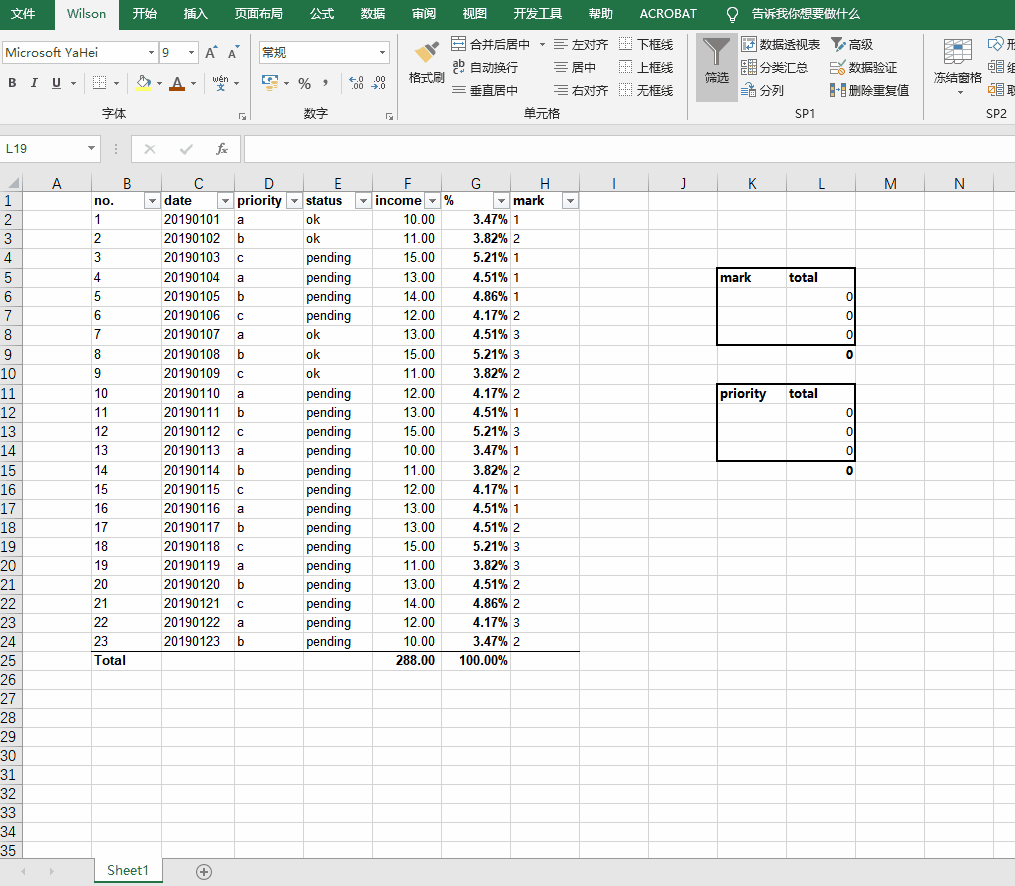
Task: Click the Percent Style icon
Action: 304,84
